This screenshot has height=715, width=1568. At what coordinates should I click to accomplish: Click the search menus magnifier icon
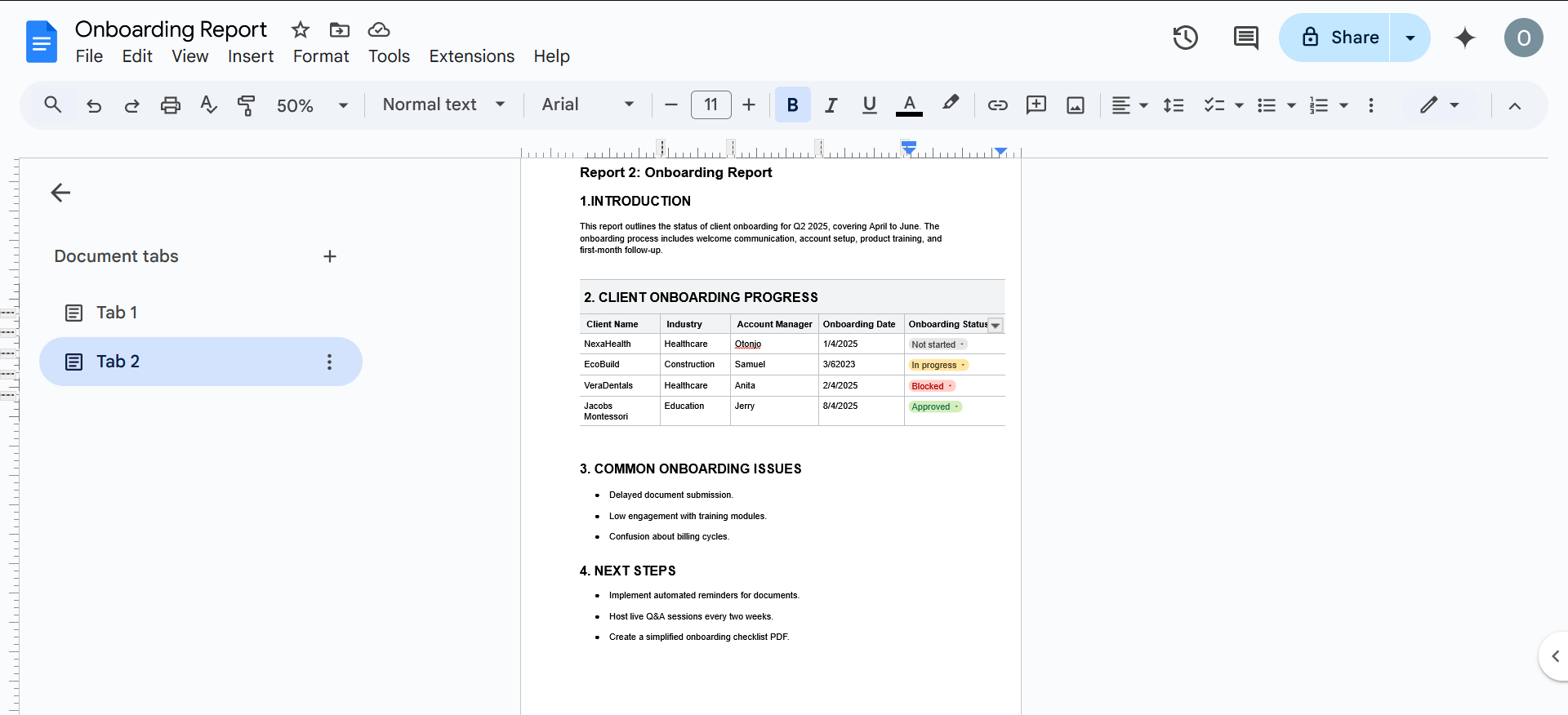[53, 104]
